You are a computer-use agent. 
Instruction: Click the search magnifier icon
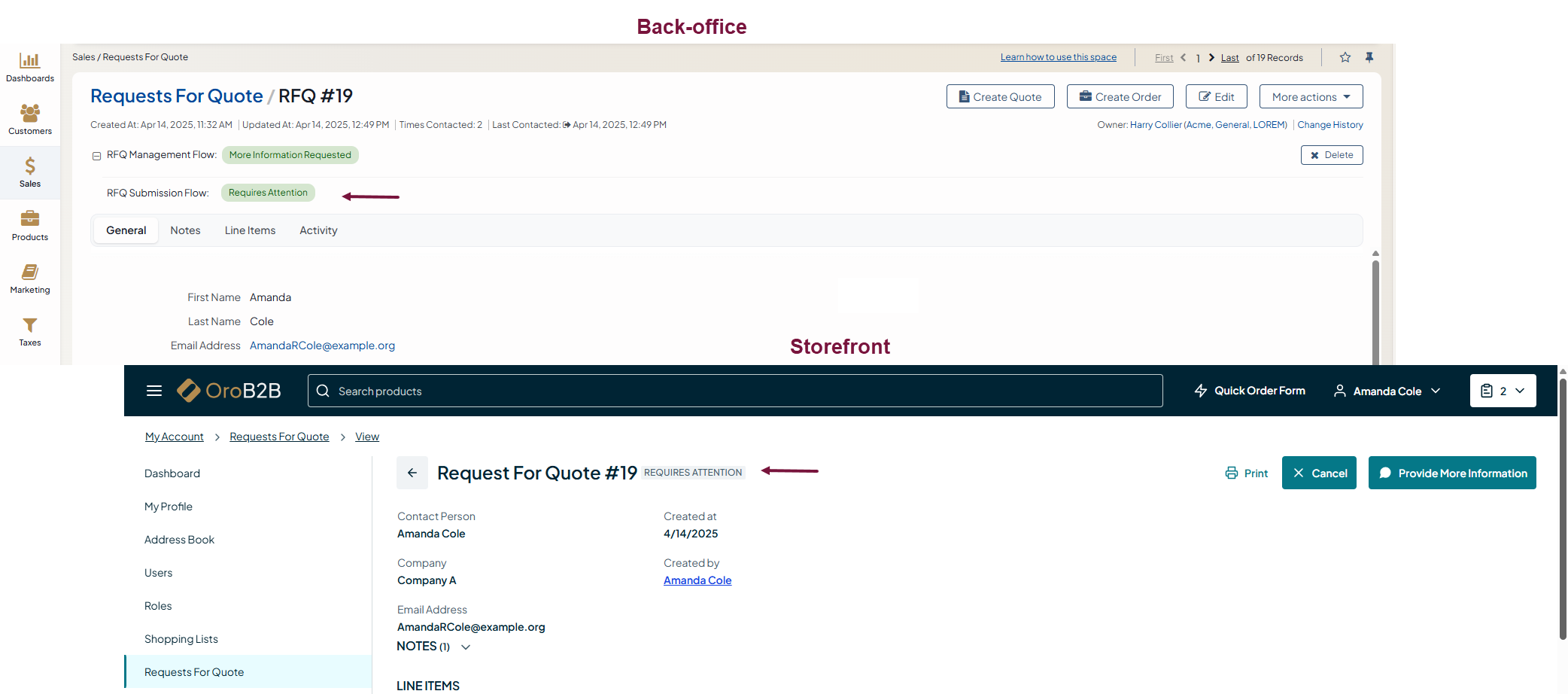click(323, 391)
